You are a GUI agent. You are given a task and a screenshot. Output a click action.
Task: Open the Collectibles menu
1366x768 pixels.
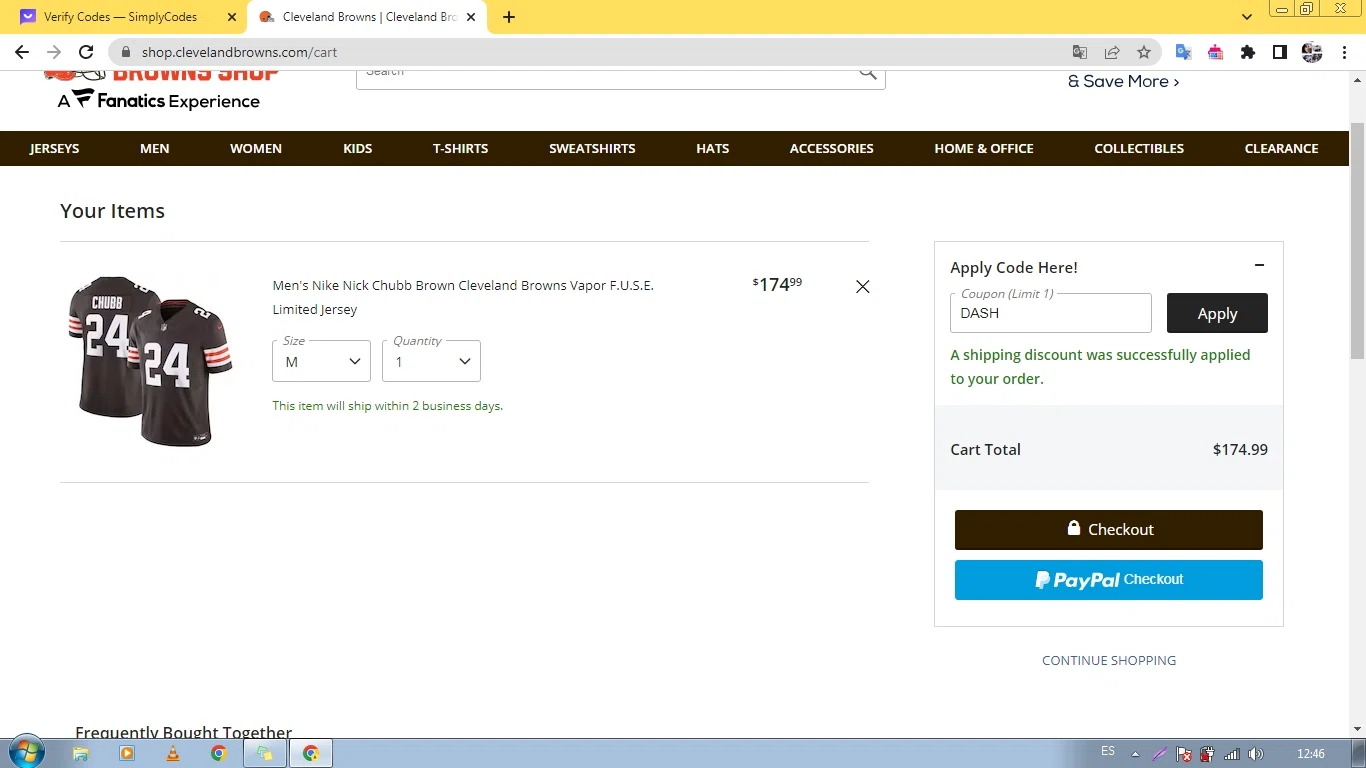(1139, 148)
